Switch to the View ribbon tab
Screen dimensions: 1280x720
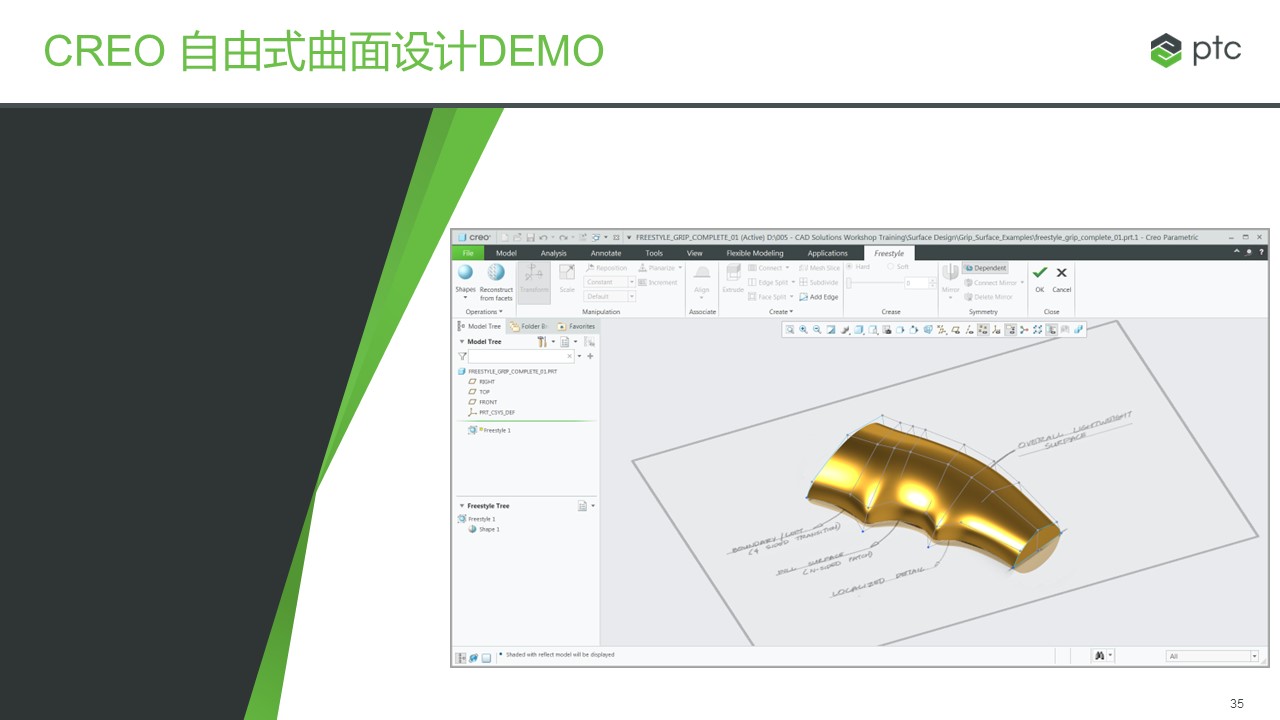pyautogui.click(x=694, y=253)
